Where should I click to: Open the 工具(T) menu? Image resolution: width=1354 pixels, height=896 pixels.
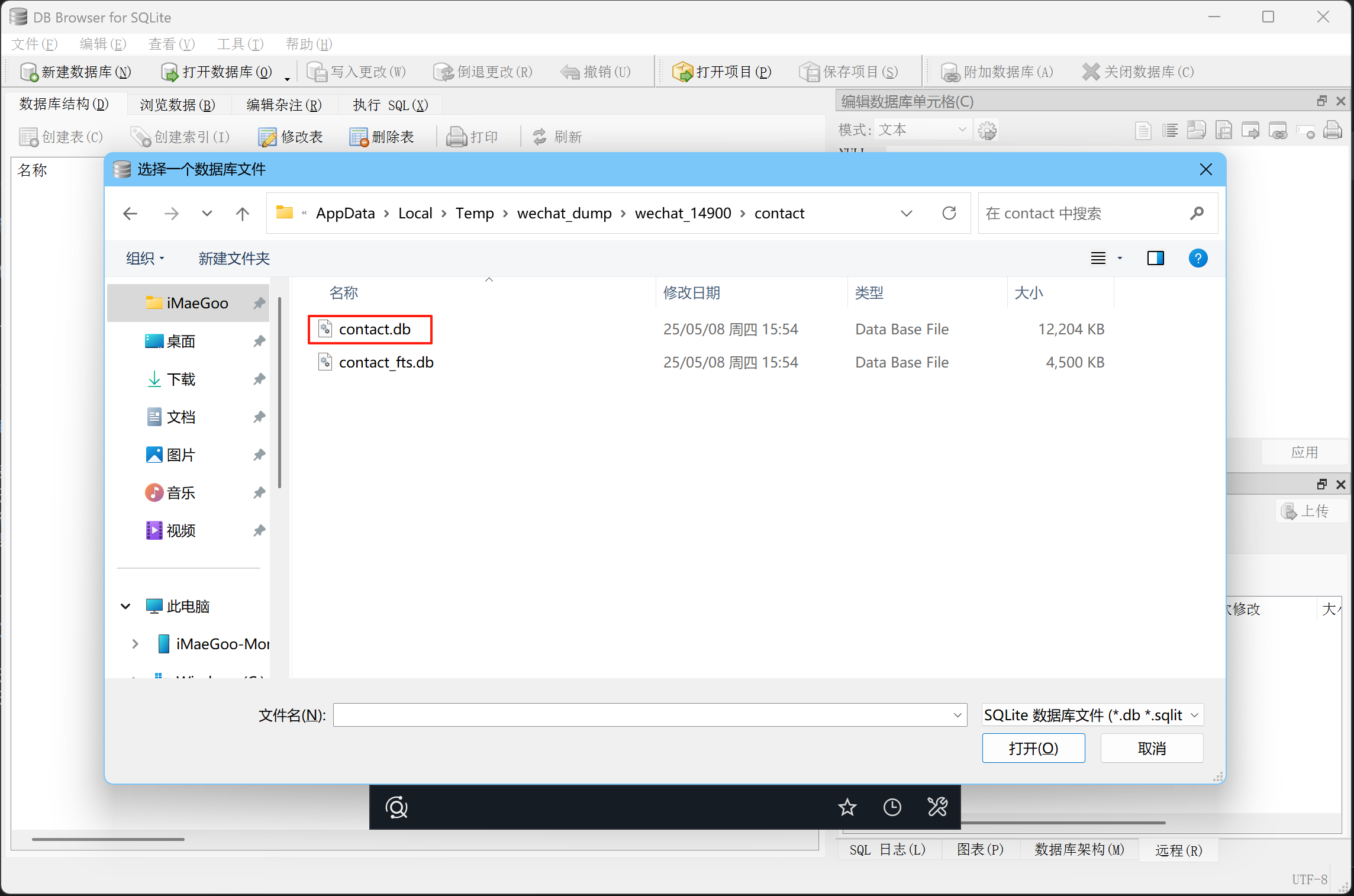240,44
